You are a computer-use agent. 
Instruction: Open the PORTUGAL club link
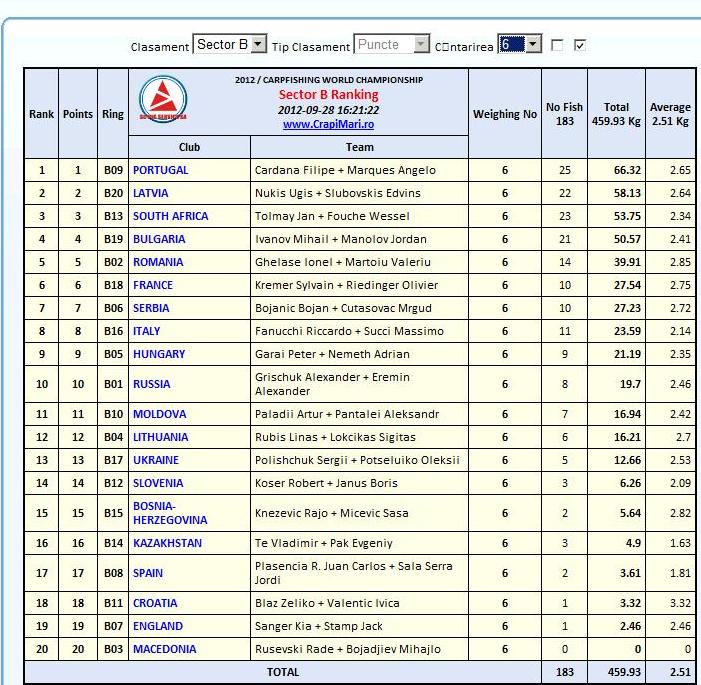click(x=160, y=170)
